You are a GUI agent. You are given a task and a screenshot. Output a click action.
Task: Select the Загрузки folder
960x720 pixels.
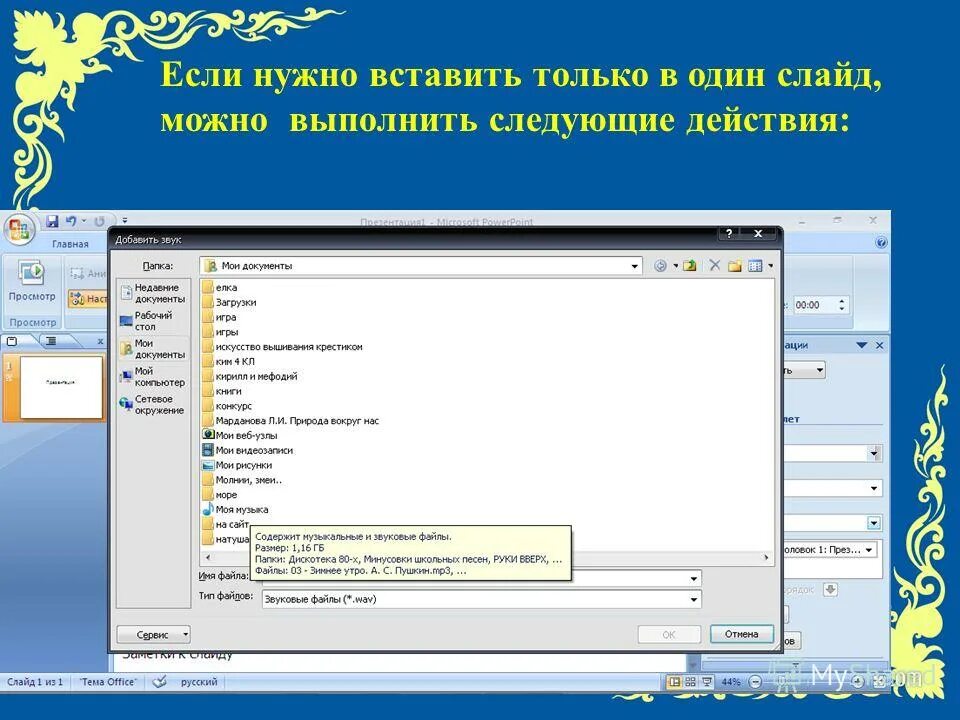point(230,302)
